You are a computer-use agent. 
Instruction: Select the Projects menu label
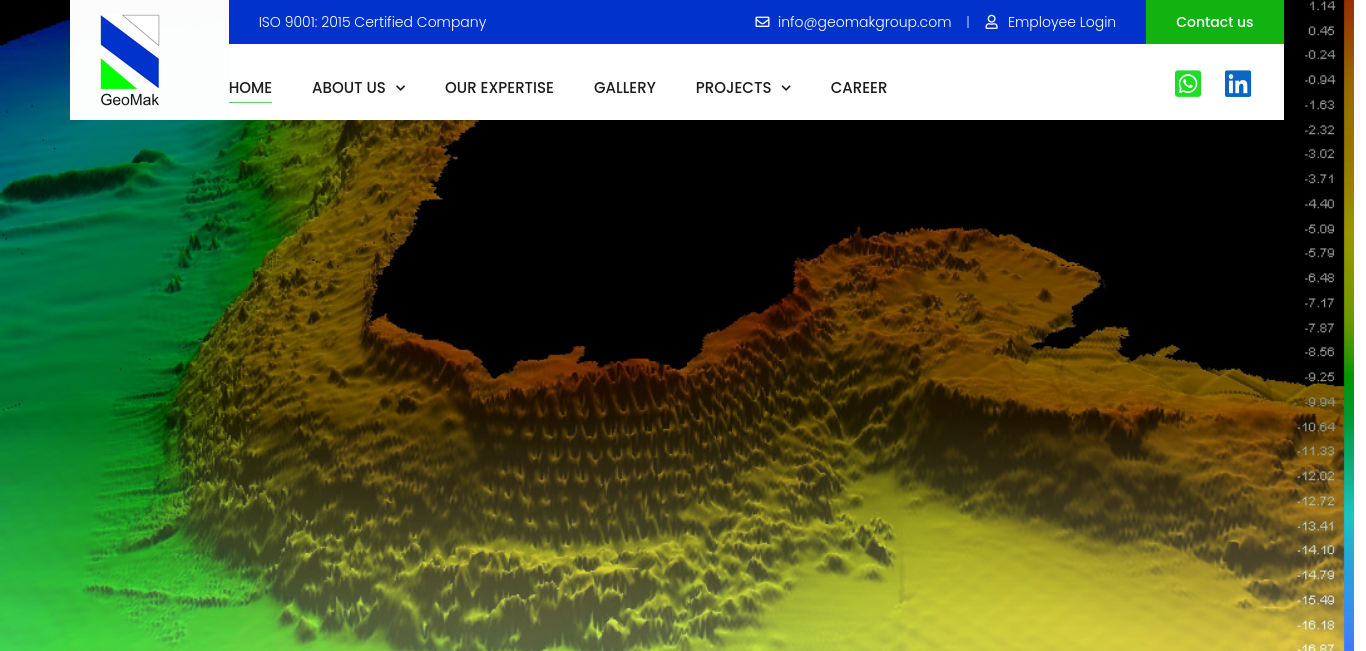tap(733, 88)
